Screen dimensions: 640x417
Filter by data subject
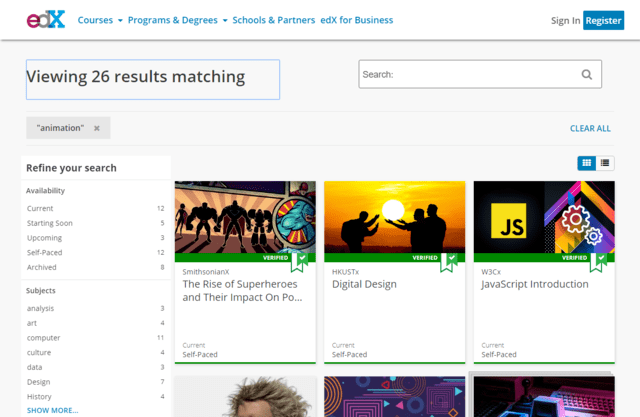click(96, 367)
